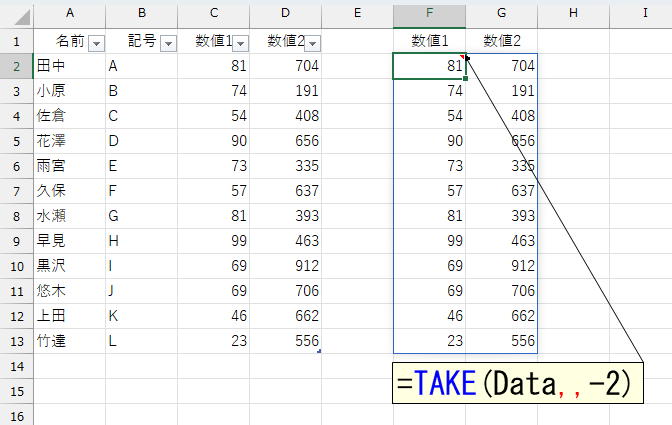Click cell containing 久保
Viewport: 672px width, 425px height.
pos(69,191)
